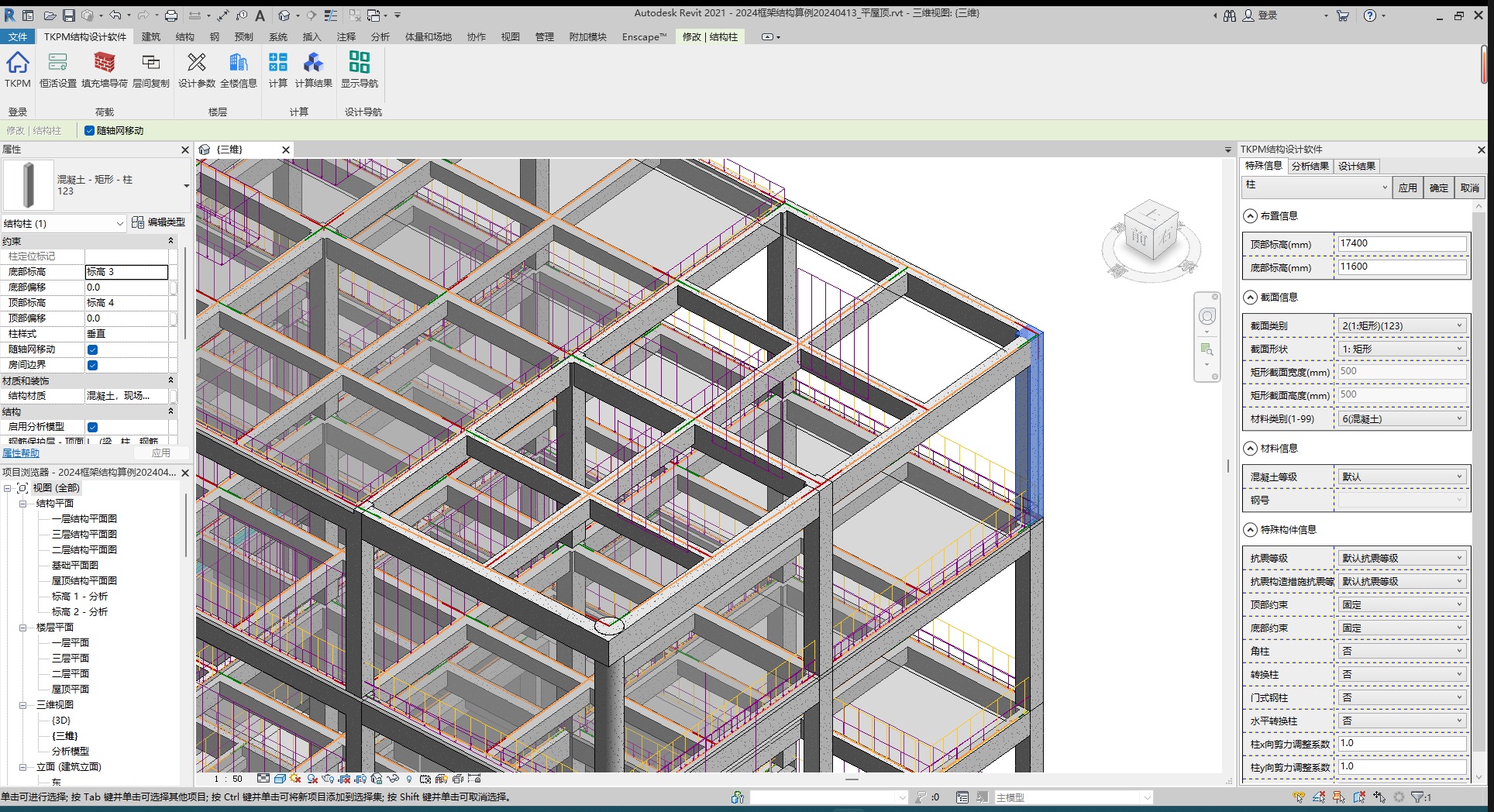Screen dimensions: 1494x812
Task: Click 取消 button in TKPM panel
Action: 1469,188
